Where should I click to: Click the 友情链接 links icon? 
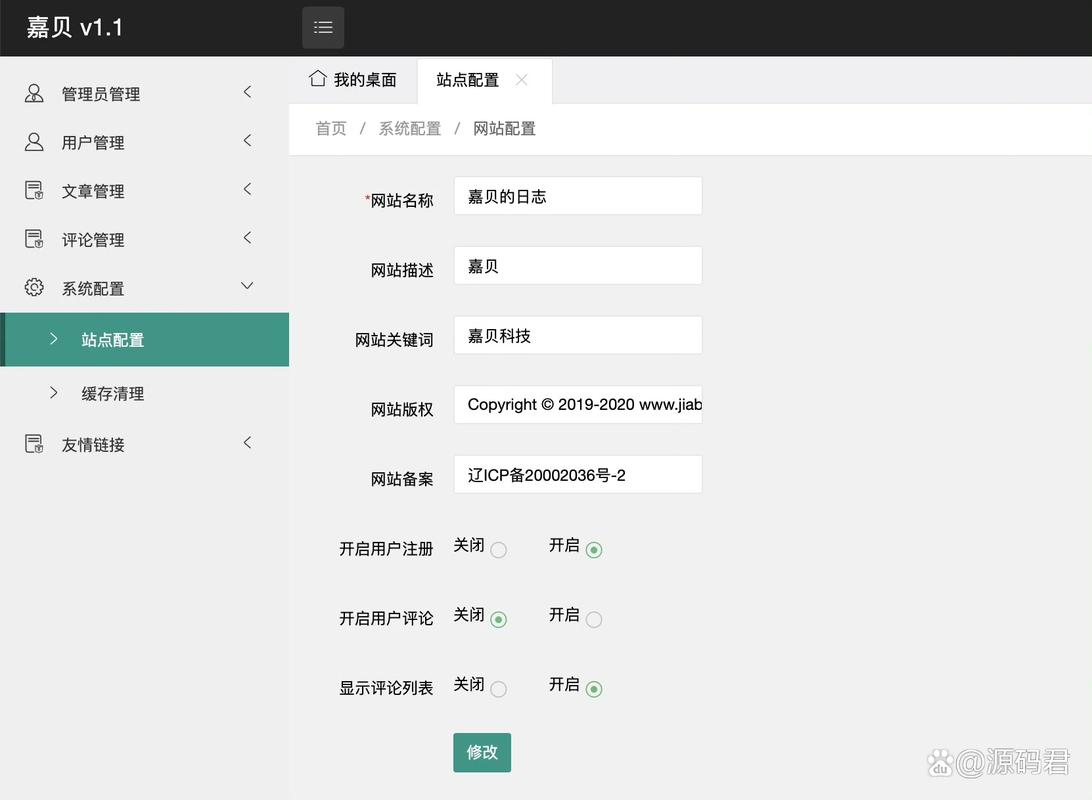click(x=33, y=443)
